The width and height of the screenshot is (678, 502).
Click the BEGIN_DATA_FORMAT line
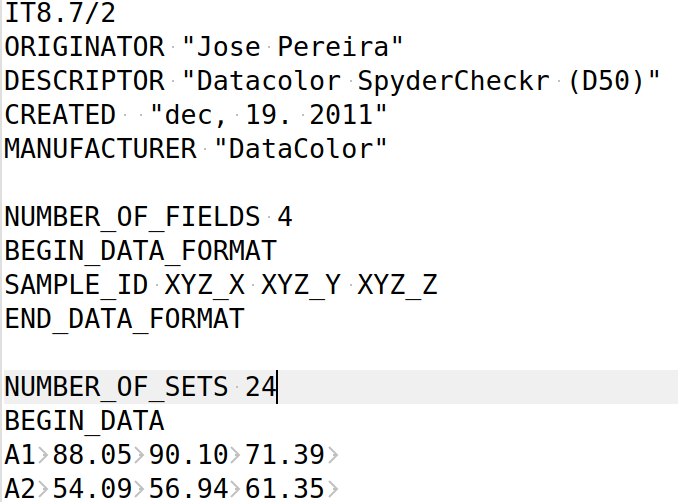[141, 251]
